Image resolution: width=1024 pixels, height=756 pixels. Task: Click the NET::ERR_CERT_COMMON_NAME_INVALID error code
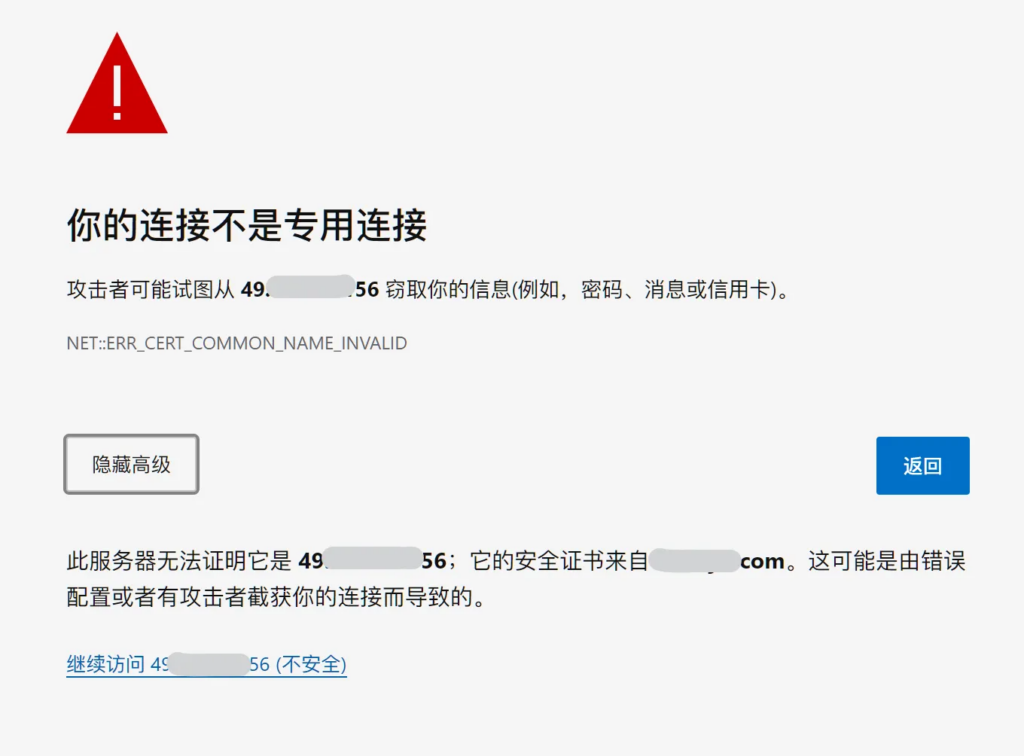point(236,343)
